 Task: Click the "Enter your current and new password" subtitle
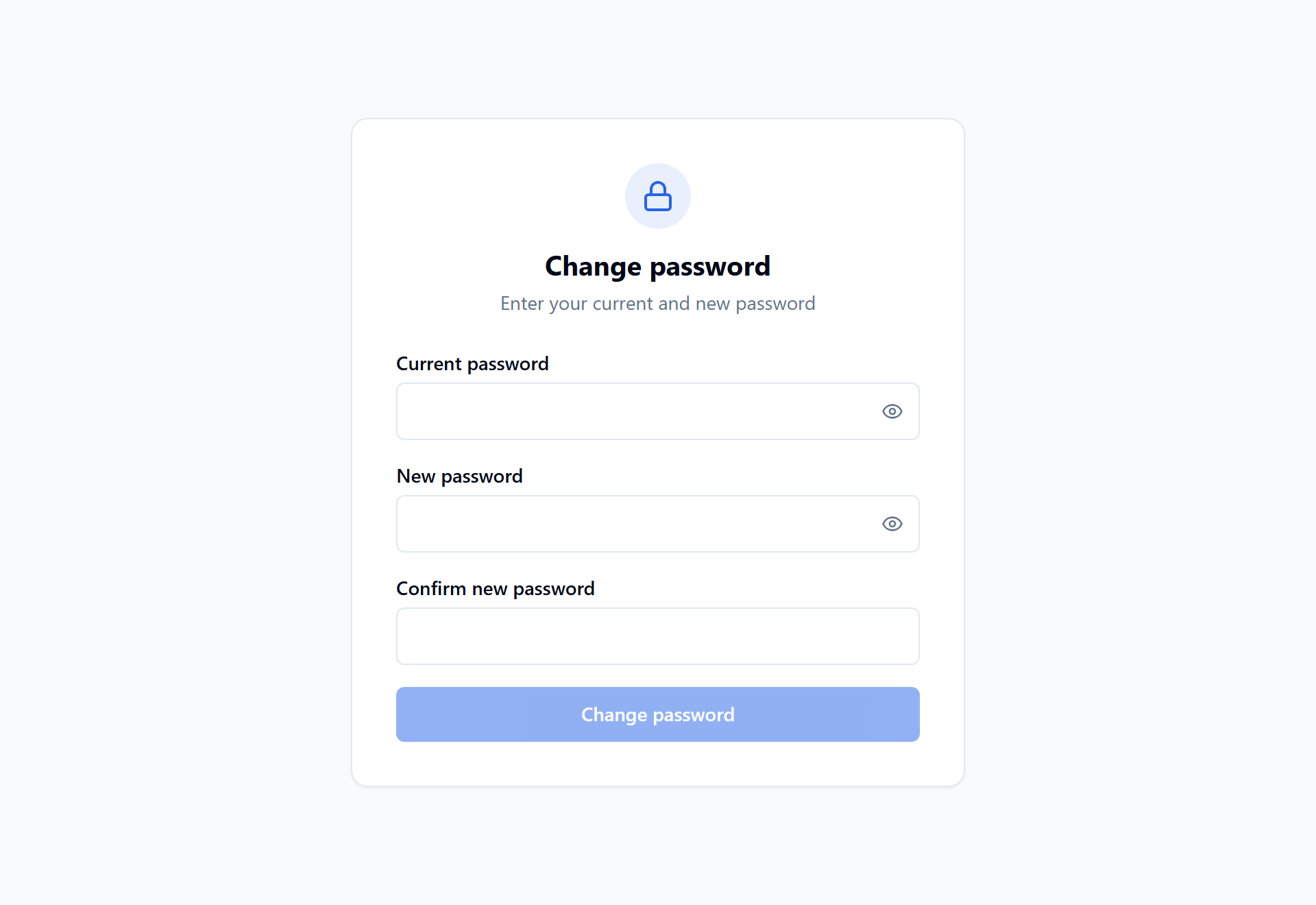[658, 304]
